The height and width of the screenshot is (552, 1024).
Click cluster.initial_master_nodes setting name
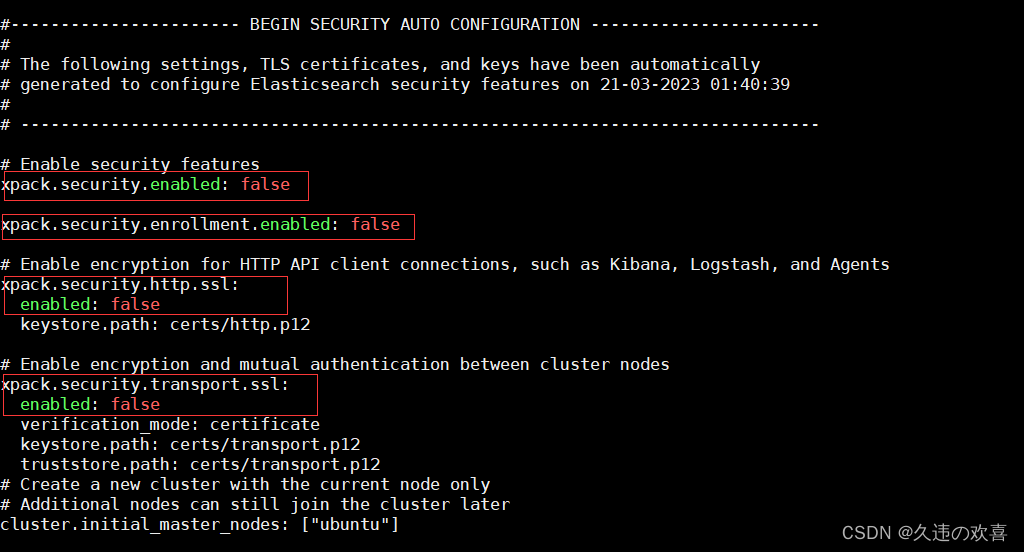[x=140, y=525]
